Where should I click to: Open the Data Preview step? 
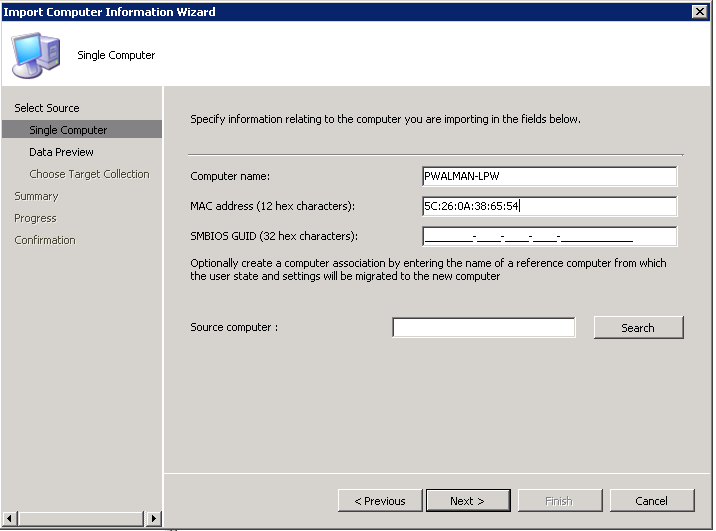tap(61, 152)
